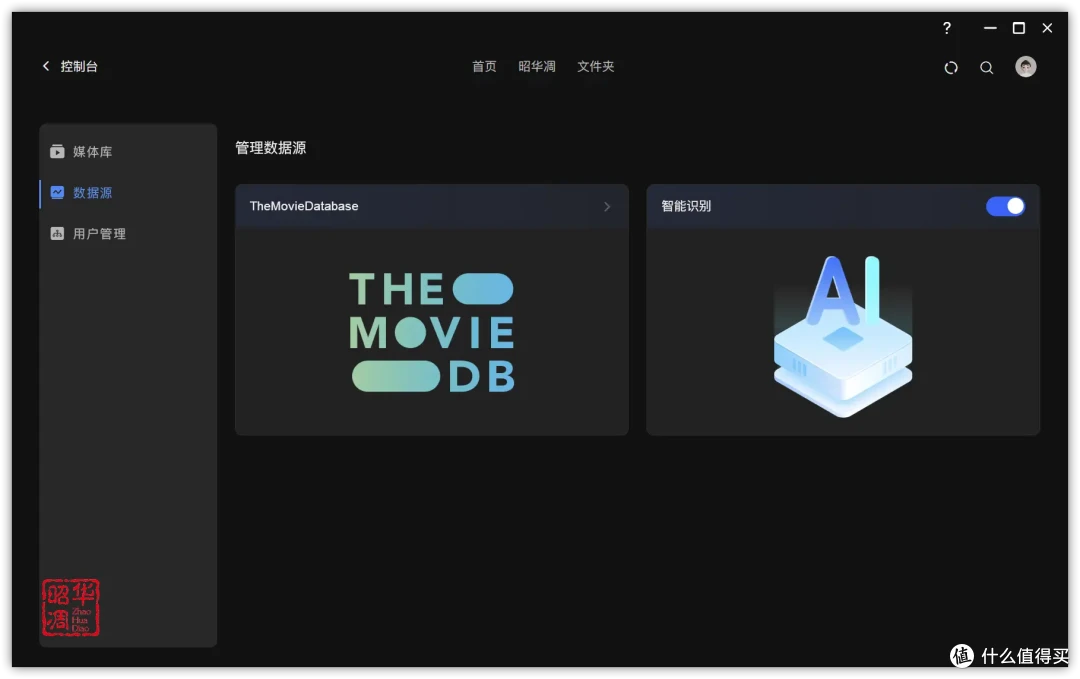Open the search magnifier icon
The image size is (1080, 679).
986,67
